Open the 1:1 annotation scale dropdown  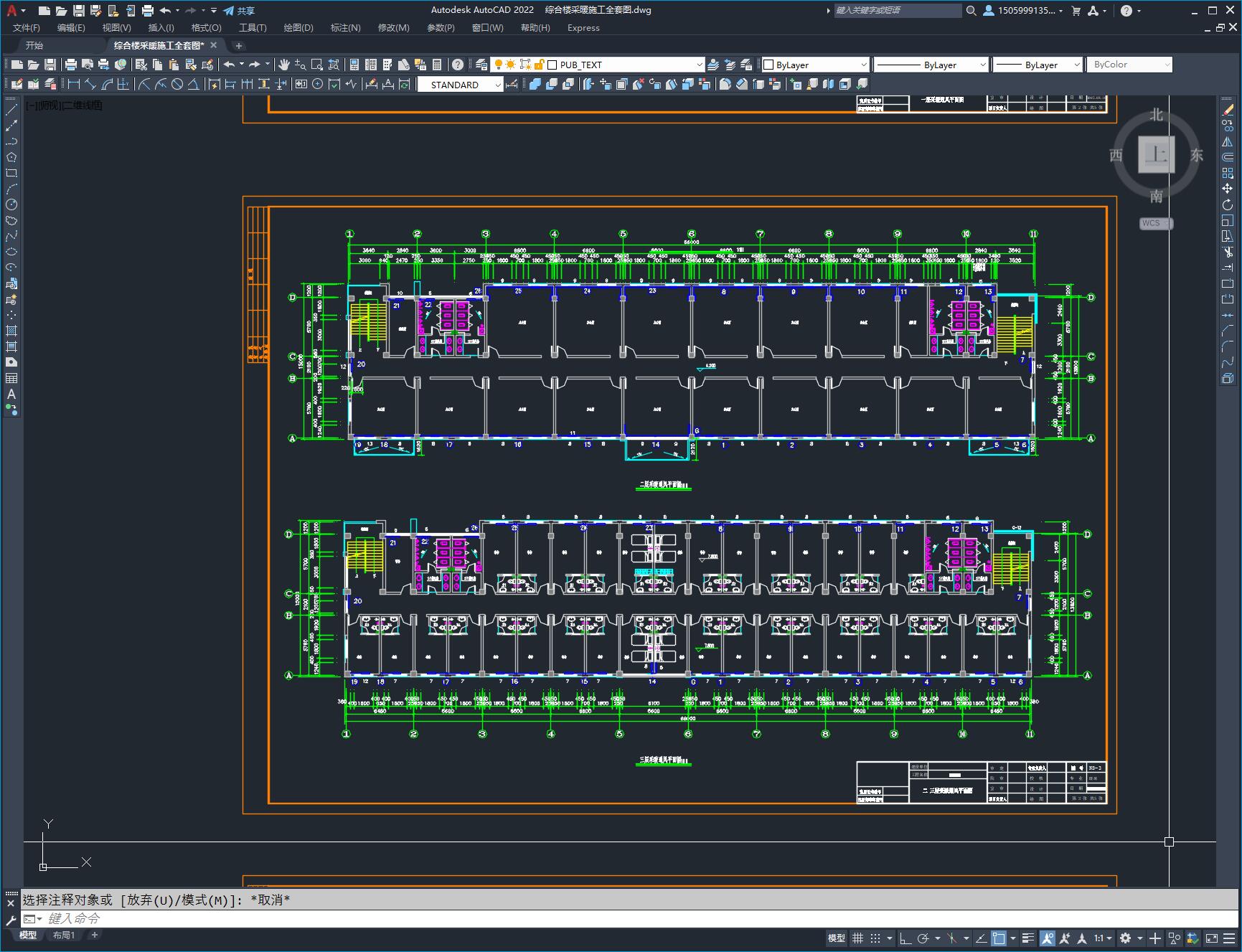1103,938
